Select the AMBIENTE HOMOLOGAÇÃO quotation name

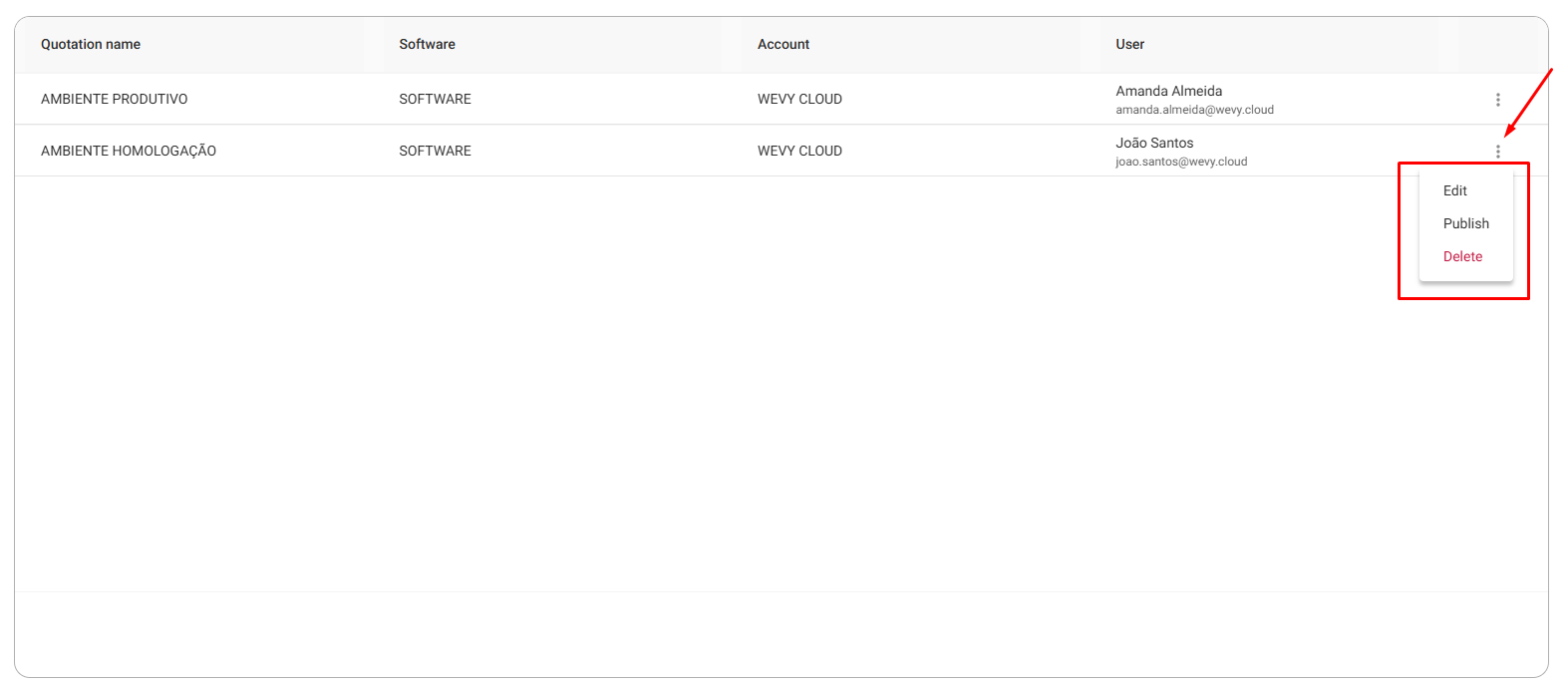point(129,151)
